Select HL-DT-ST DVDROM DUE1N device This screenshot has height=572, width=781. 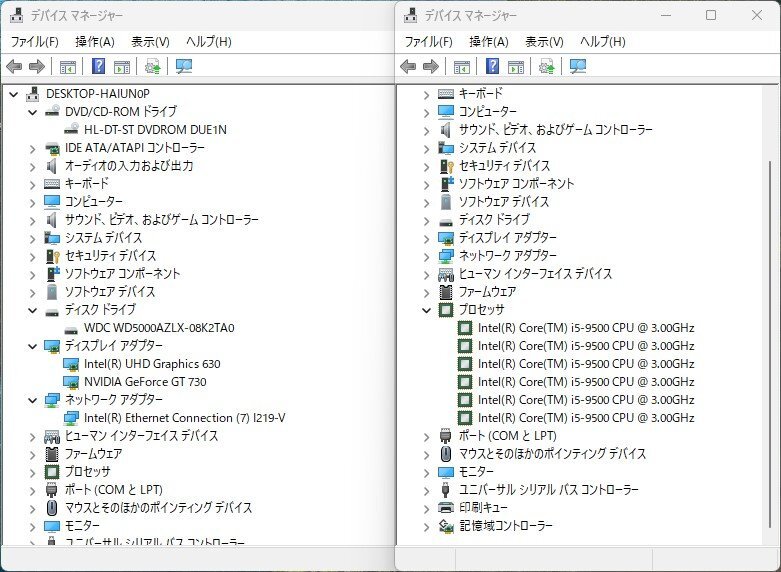pyautogui.click(x=155, y=130)
